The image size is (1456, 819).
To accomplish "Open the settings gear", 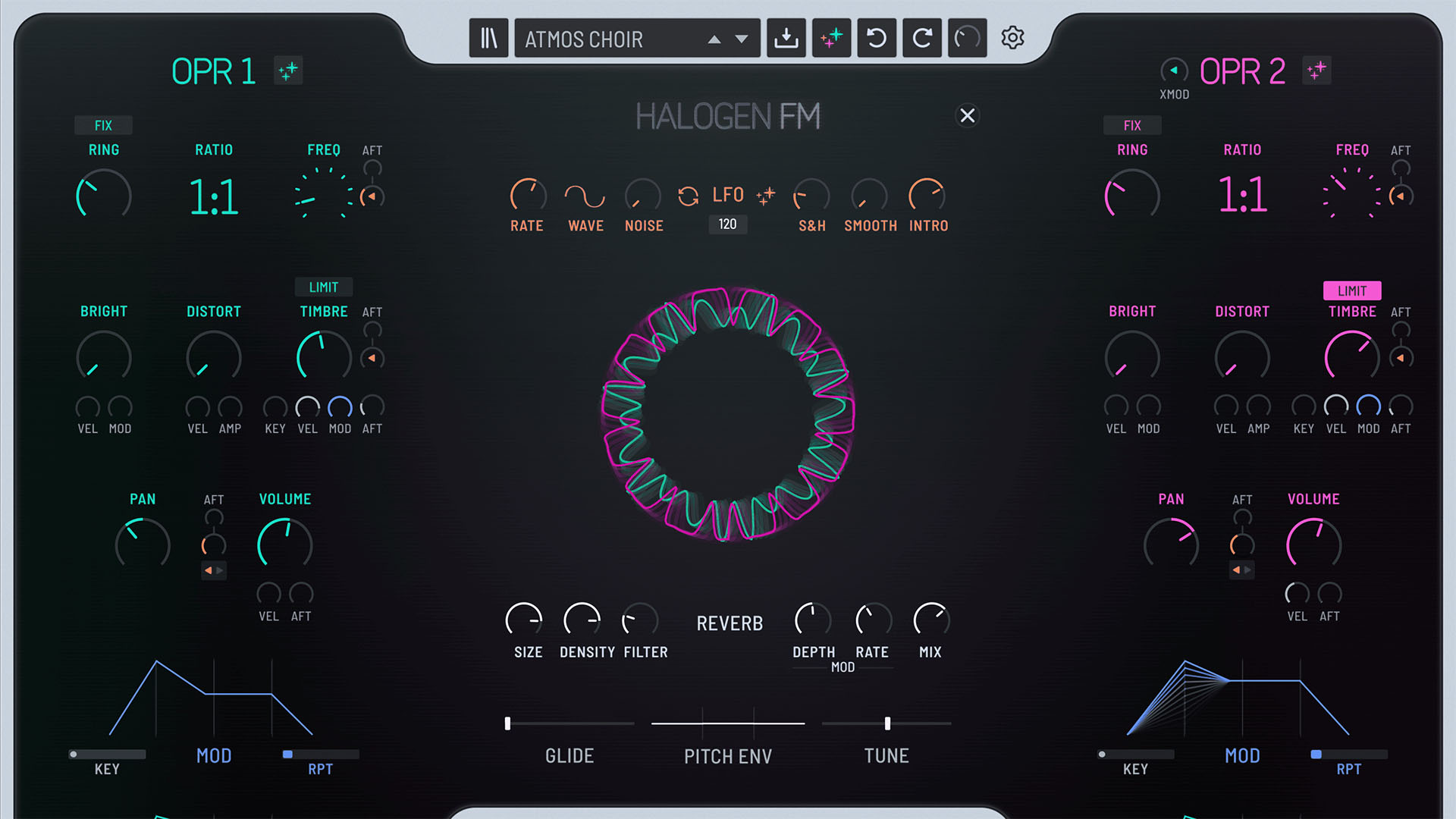I will click(x=1012, y=37).
